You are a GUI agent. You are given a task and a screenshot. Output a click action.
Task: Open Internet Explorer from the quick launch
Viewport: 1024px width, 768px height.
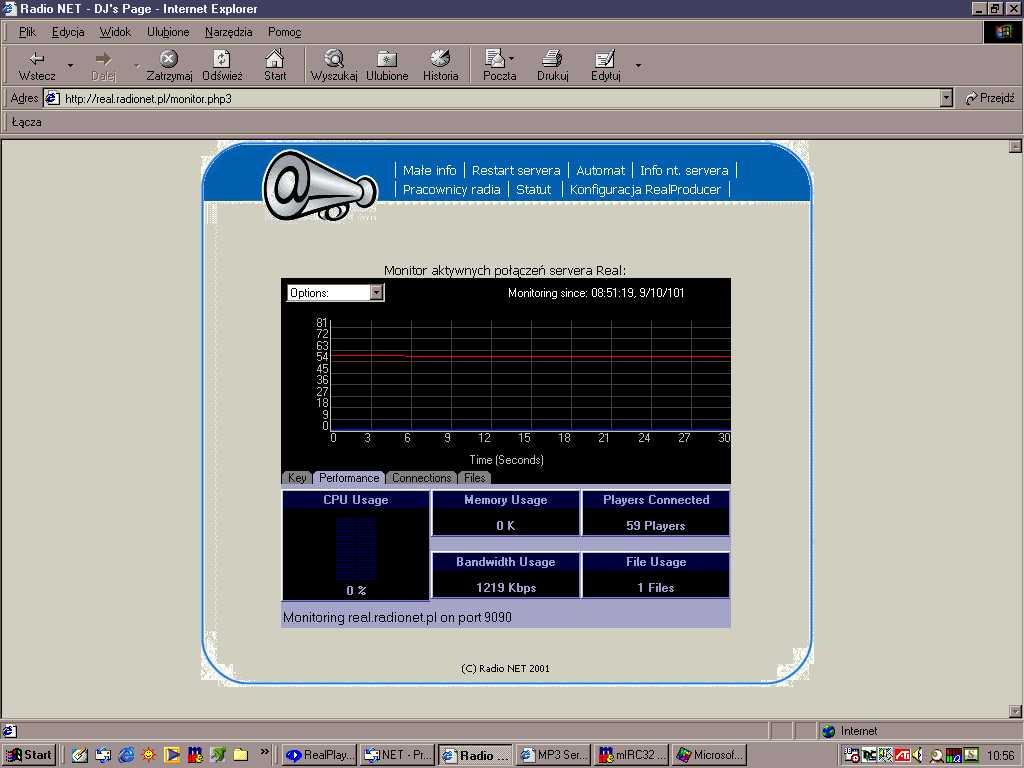pos(126,755)
